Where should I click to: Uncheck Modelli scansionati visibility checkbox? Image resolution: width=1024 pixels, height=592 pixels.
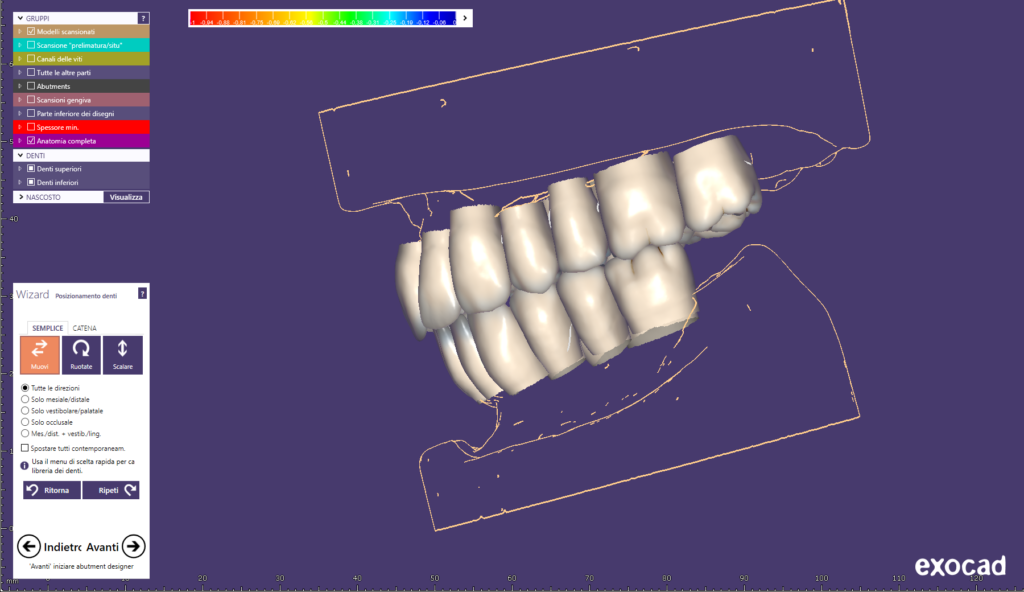point(31,32)
